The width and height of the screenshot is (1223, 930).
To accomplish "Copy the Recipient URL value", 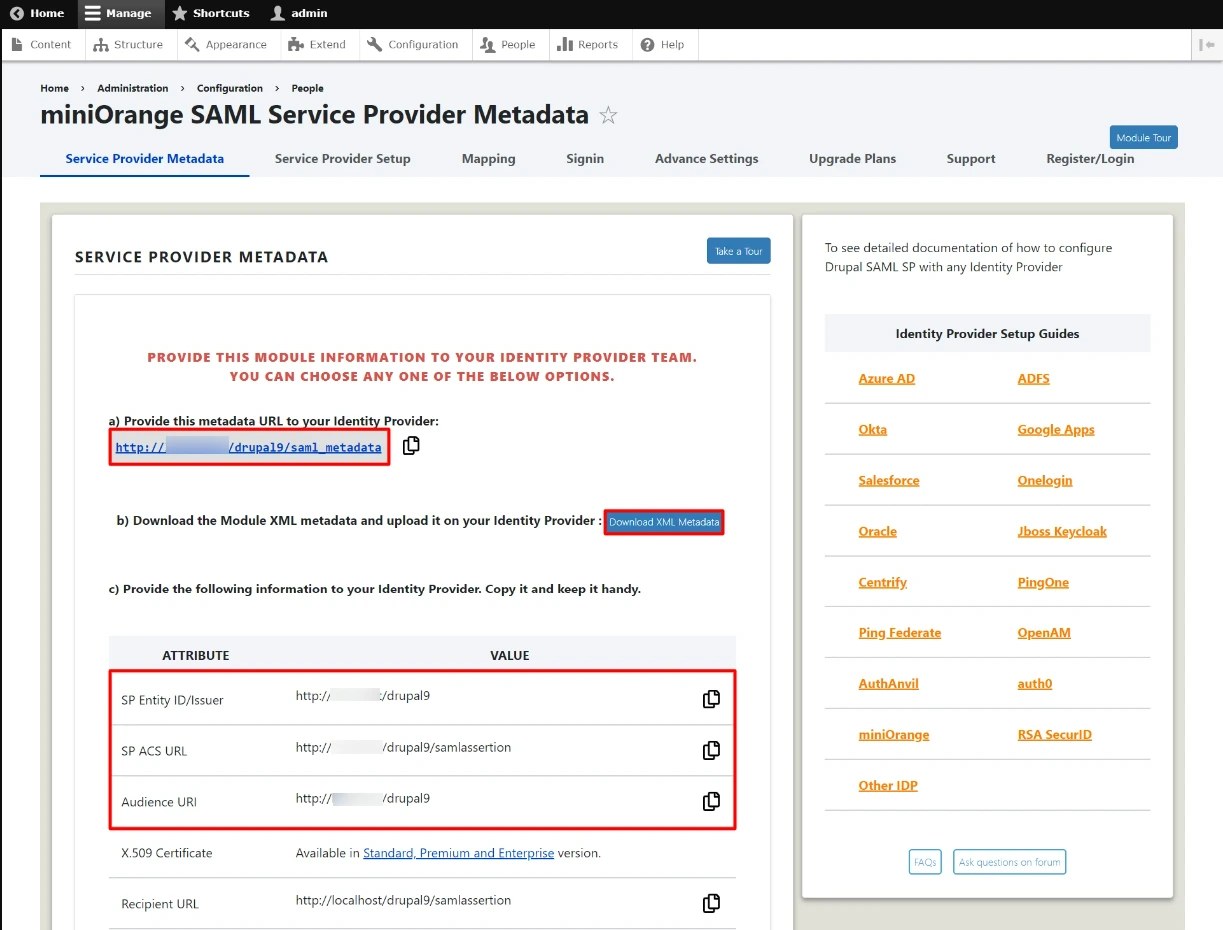I will point(711,903).
